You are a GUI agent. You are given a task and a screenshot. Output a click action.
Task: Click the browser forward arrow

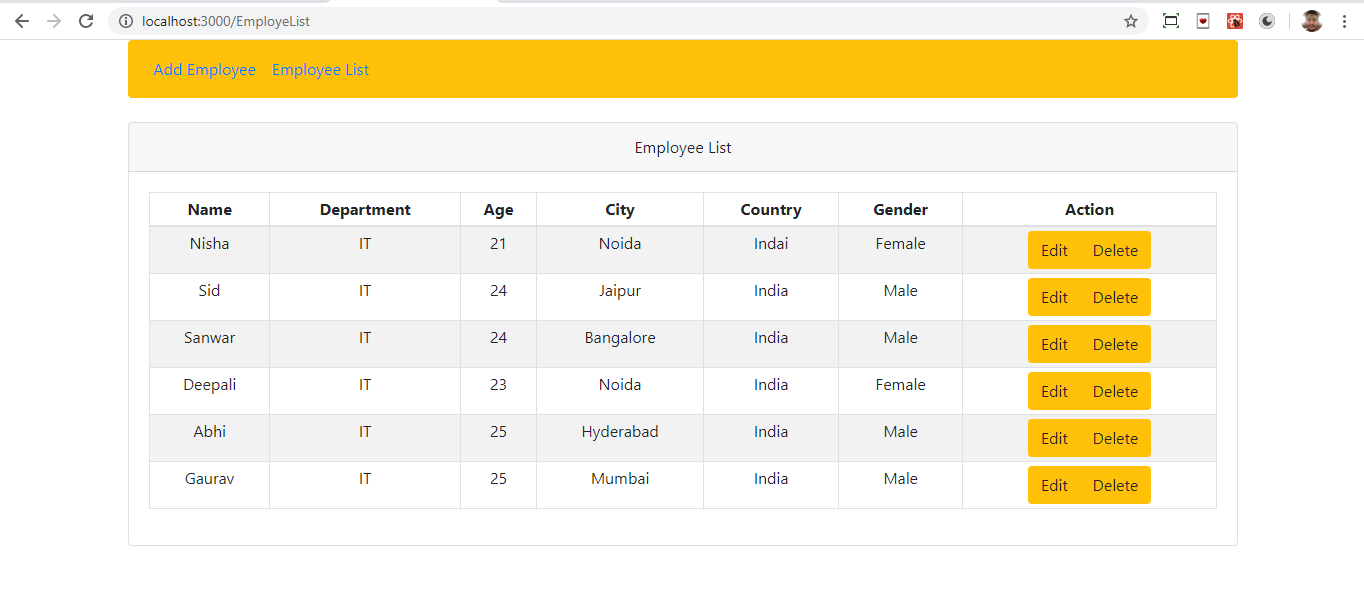coord(54,21)
